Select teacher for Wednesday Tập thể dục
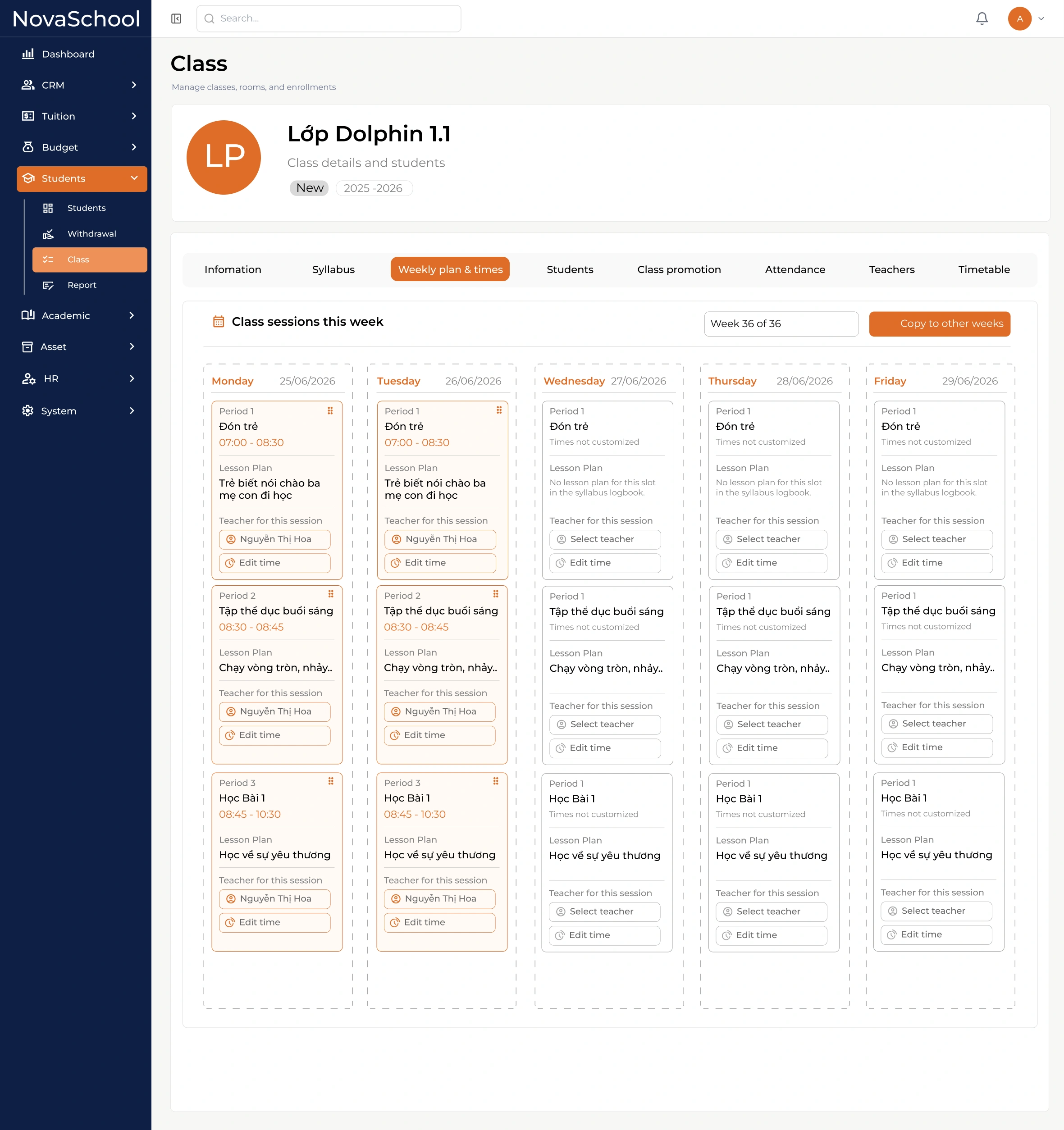This screenshot has width=1064, height=1130. (x=604, y=725)
